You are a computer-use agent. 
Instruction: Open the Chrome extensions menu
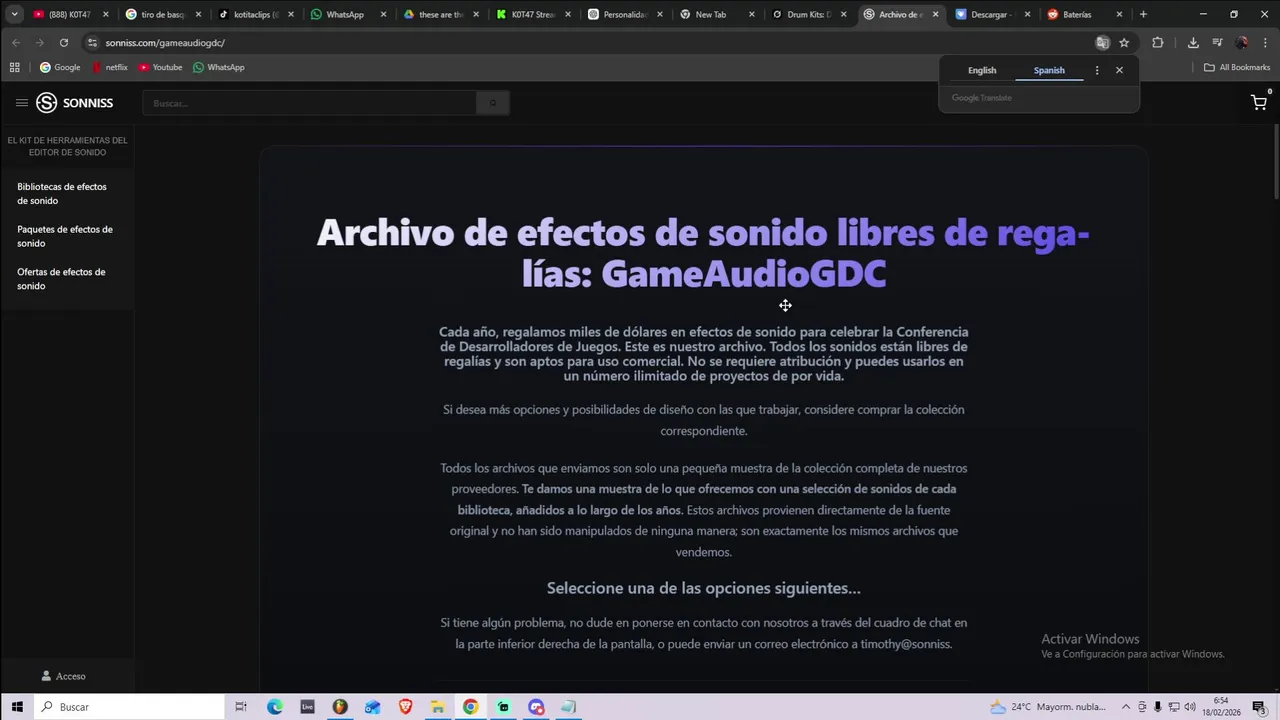[x=1158, y=43]
